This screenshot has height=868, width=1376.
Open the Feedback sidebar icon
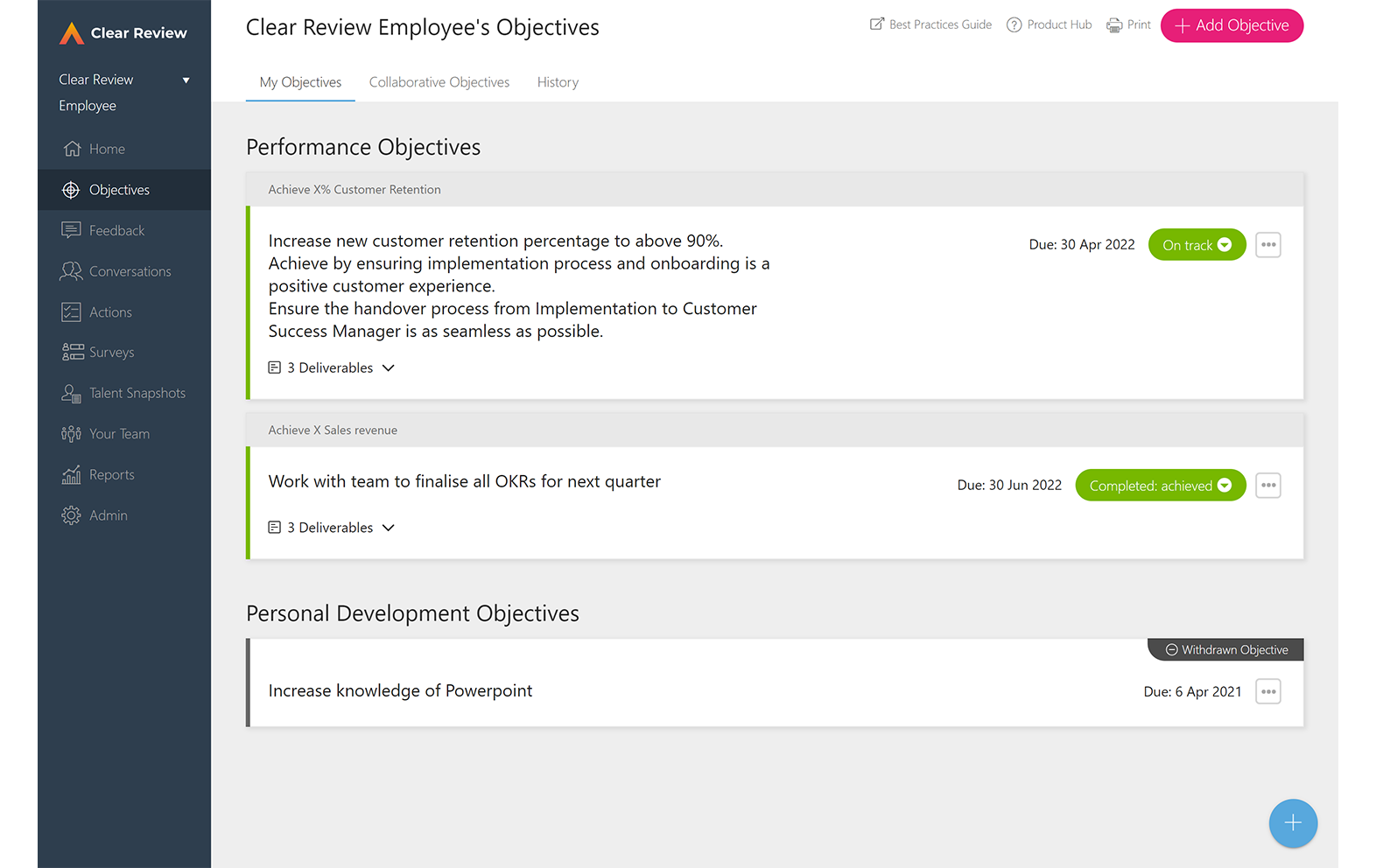[x=71, y=230]
